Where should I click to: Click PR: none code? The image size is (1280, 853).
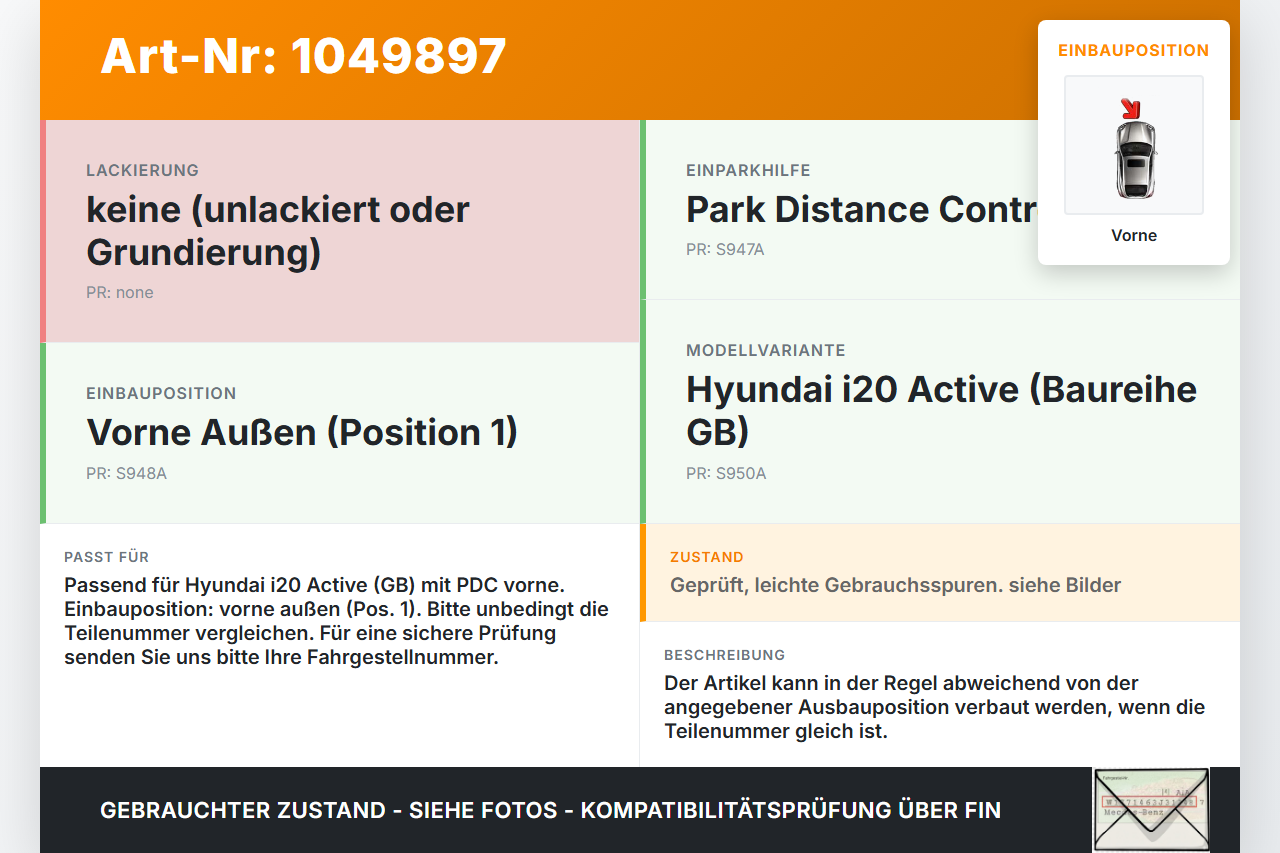click(x=120, y=293)
